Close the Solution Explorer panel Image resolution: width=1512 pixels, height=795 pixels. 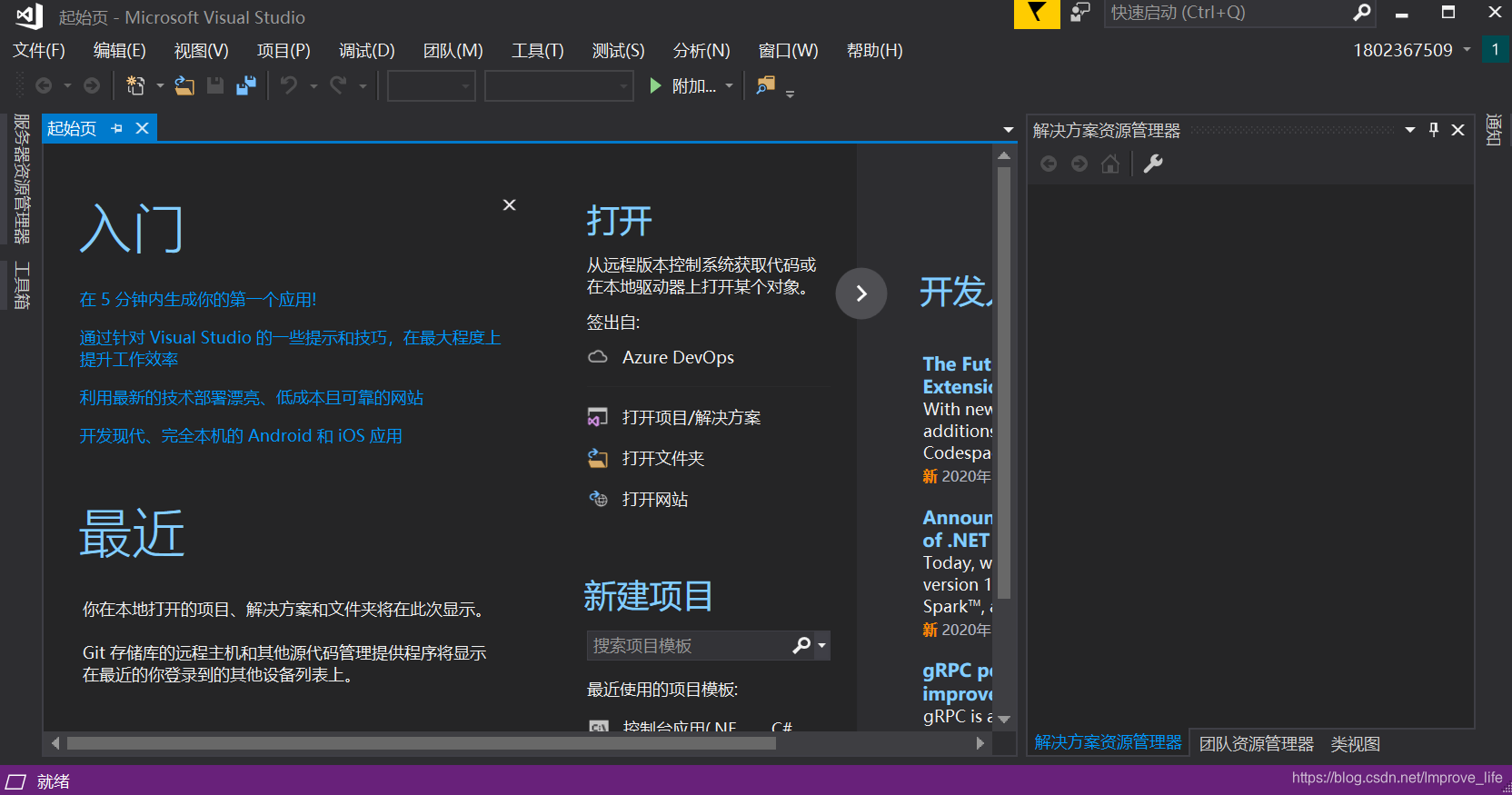point(1458,130)
